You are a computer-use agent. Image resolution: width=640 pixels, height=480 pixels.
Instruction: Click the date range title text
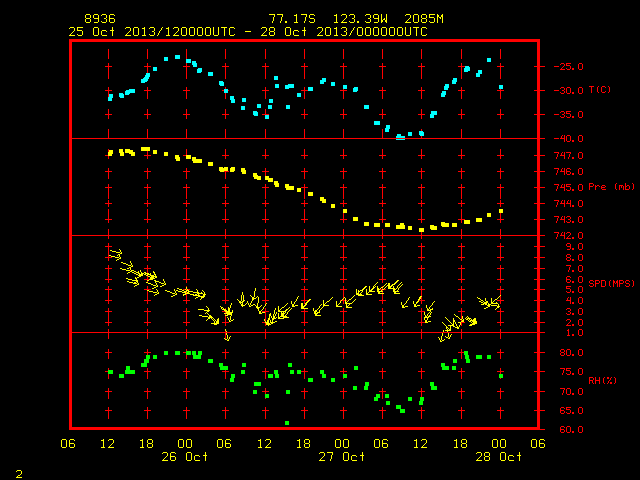(248, 32)
